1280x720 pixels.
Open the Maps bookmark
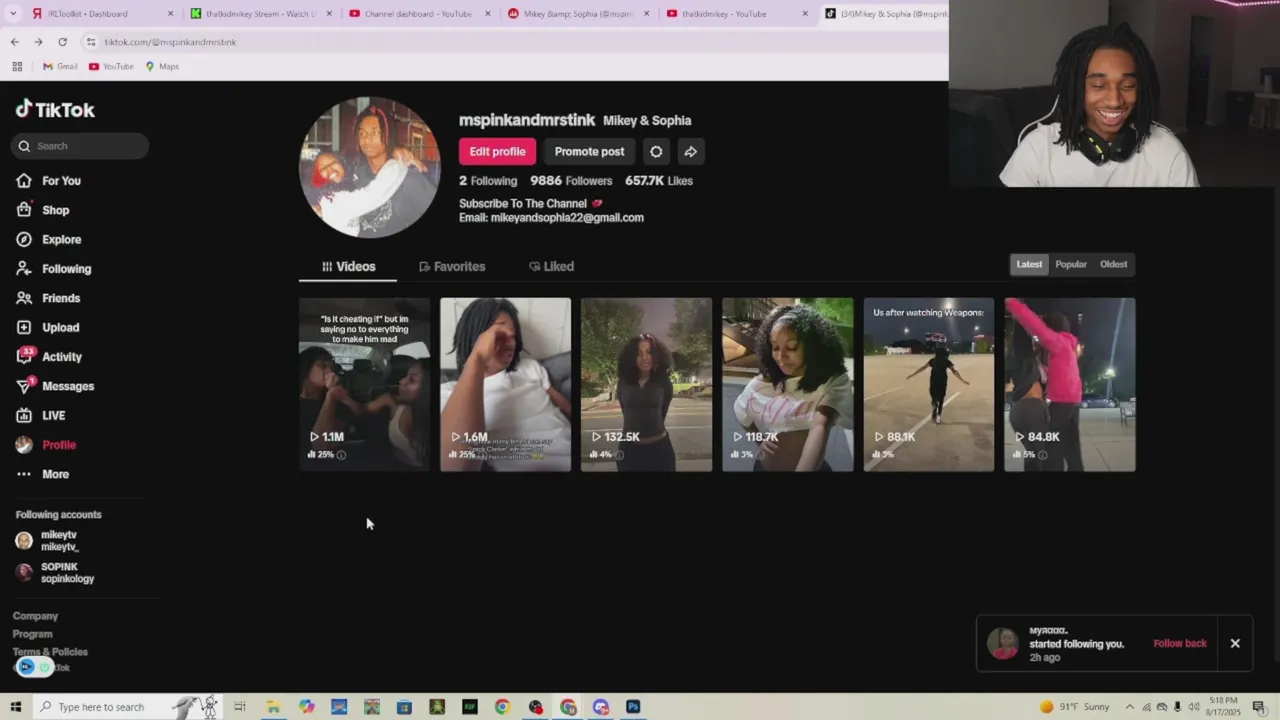click(162, 66)
